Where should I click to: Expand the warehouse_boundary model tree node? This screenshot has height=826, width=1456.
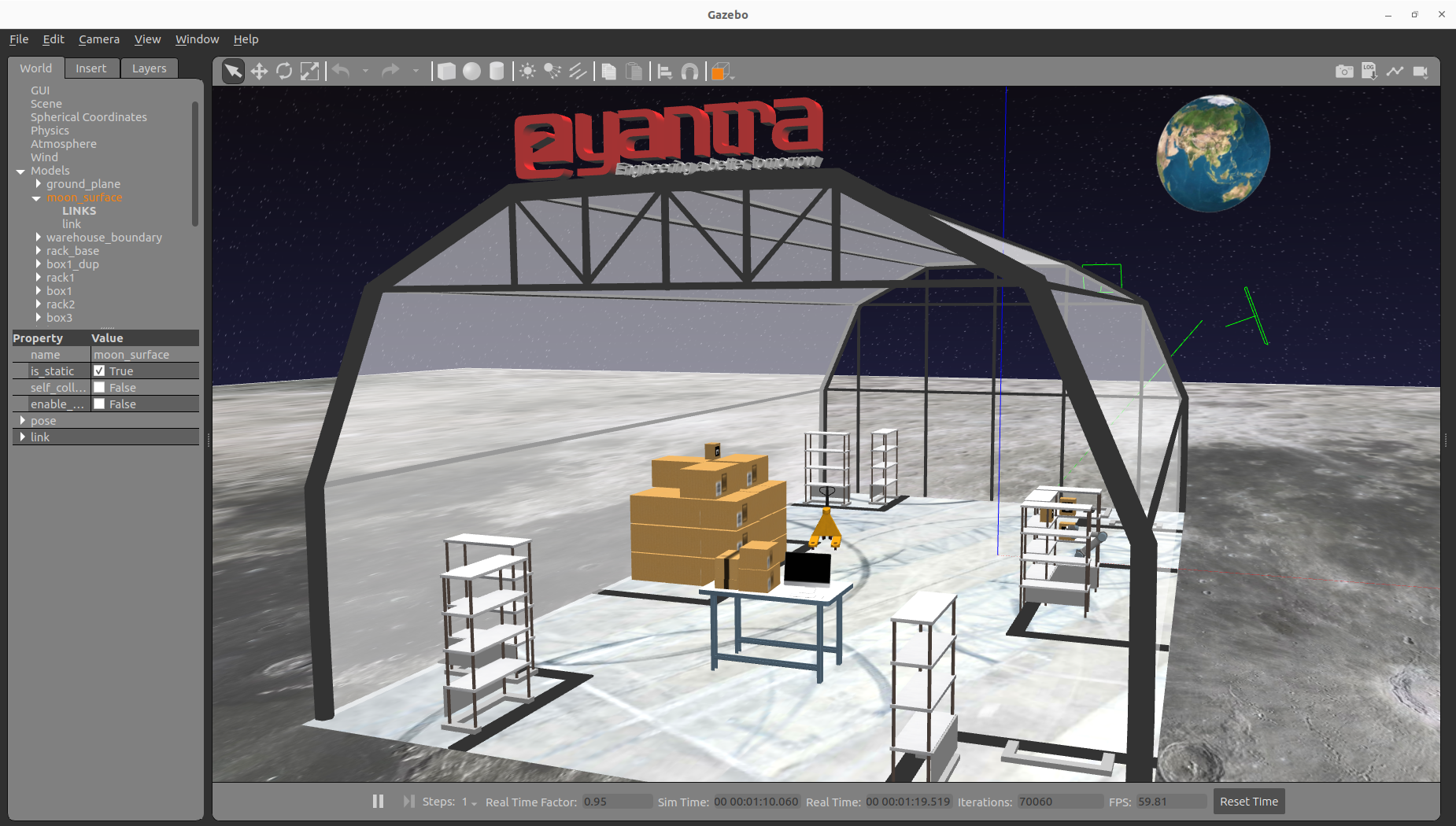click(38, 237)
